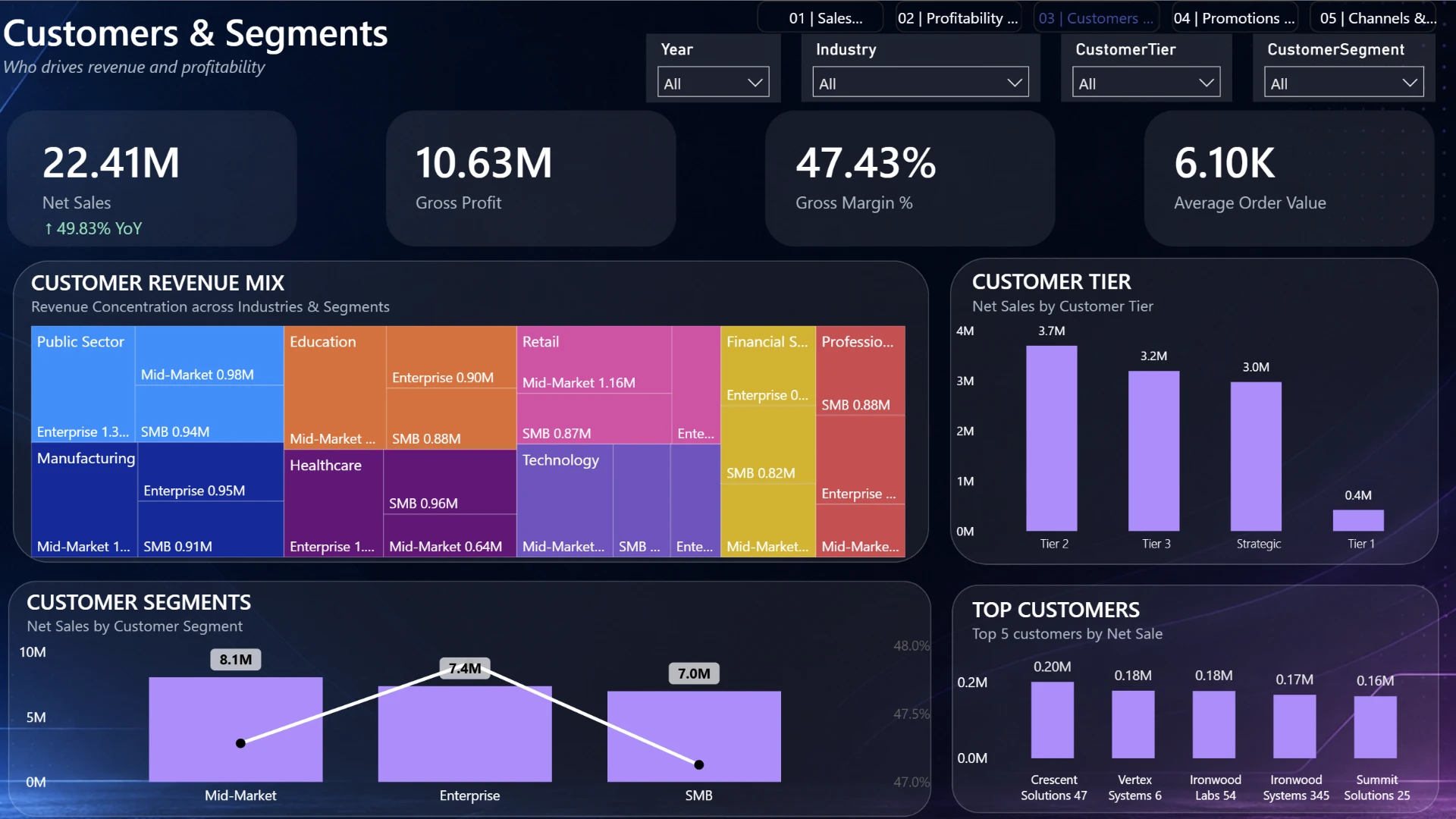Click the Mid-Market line marker dot
Screen dimensions: 1456x819
[x=240, y=743]
